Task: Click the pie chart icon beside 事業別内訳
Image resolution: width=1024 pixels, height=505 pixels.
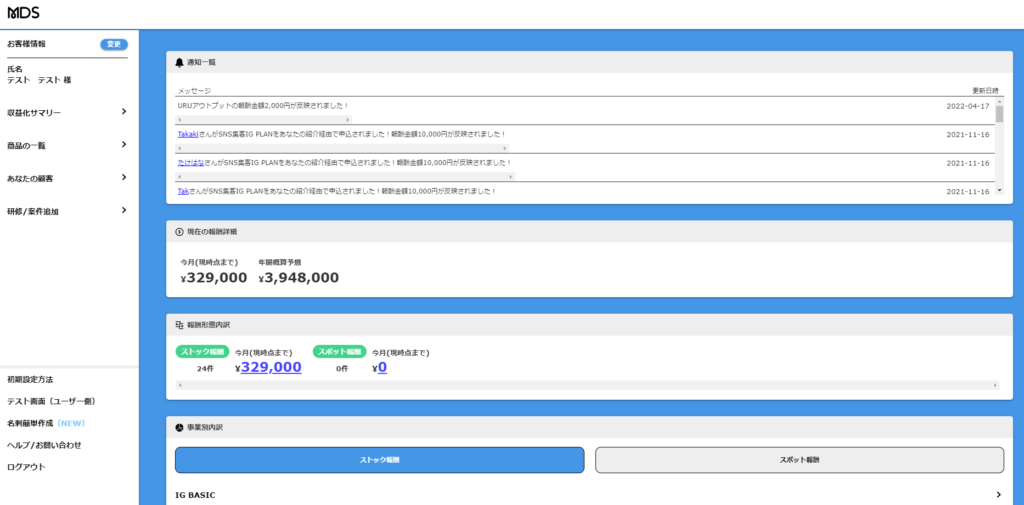Action: point(179,427)
